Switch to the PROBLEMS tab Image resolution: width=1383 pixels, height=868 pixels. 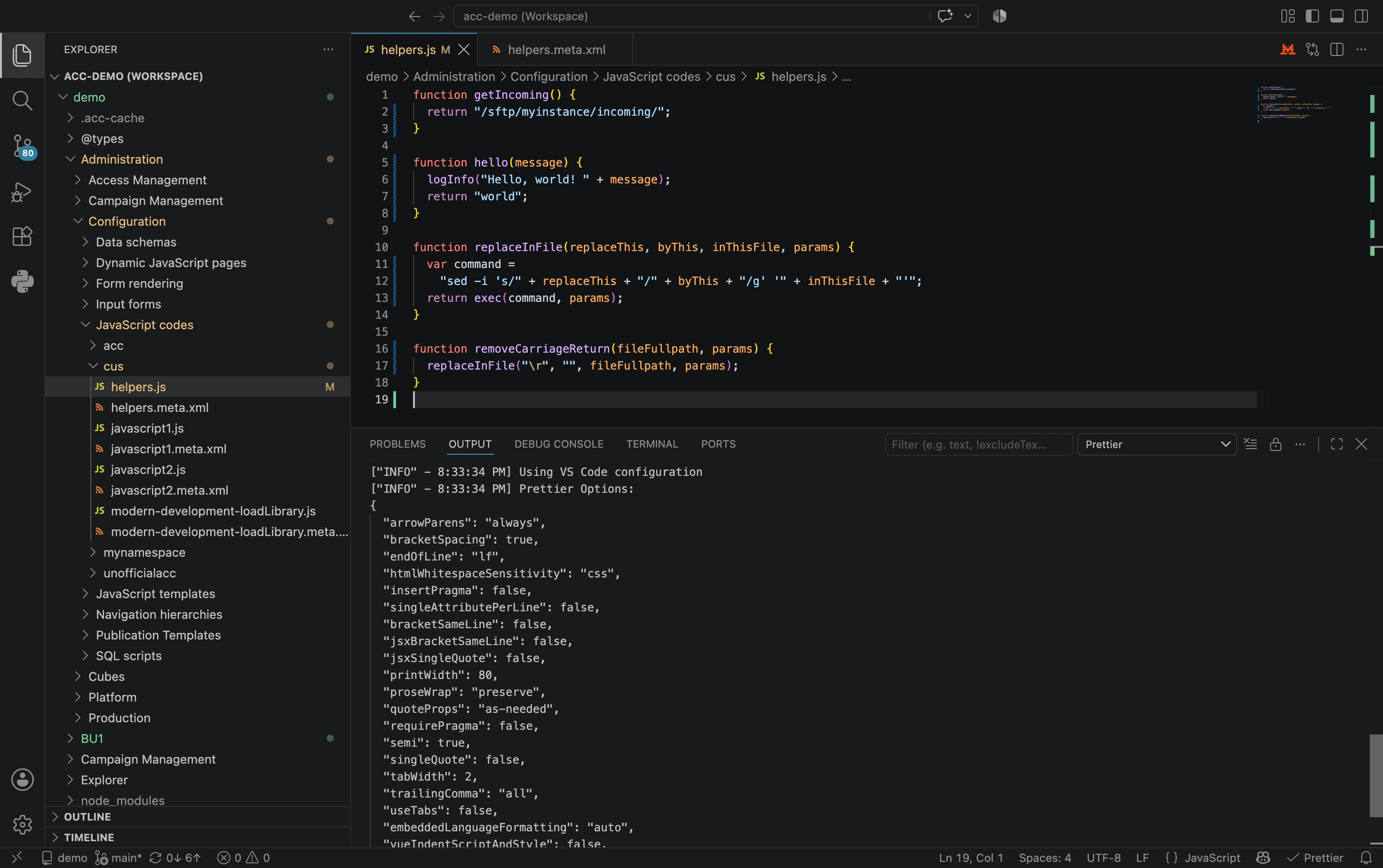397,444
